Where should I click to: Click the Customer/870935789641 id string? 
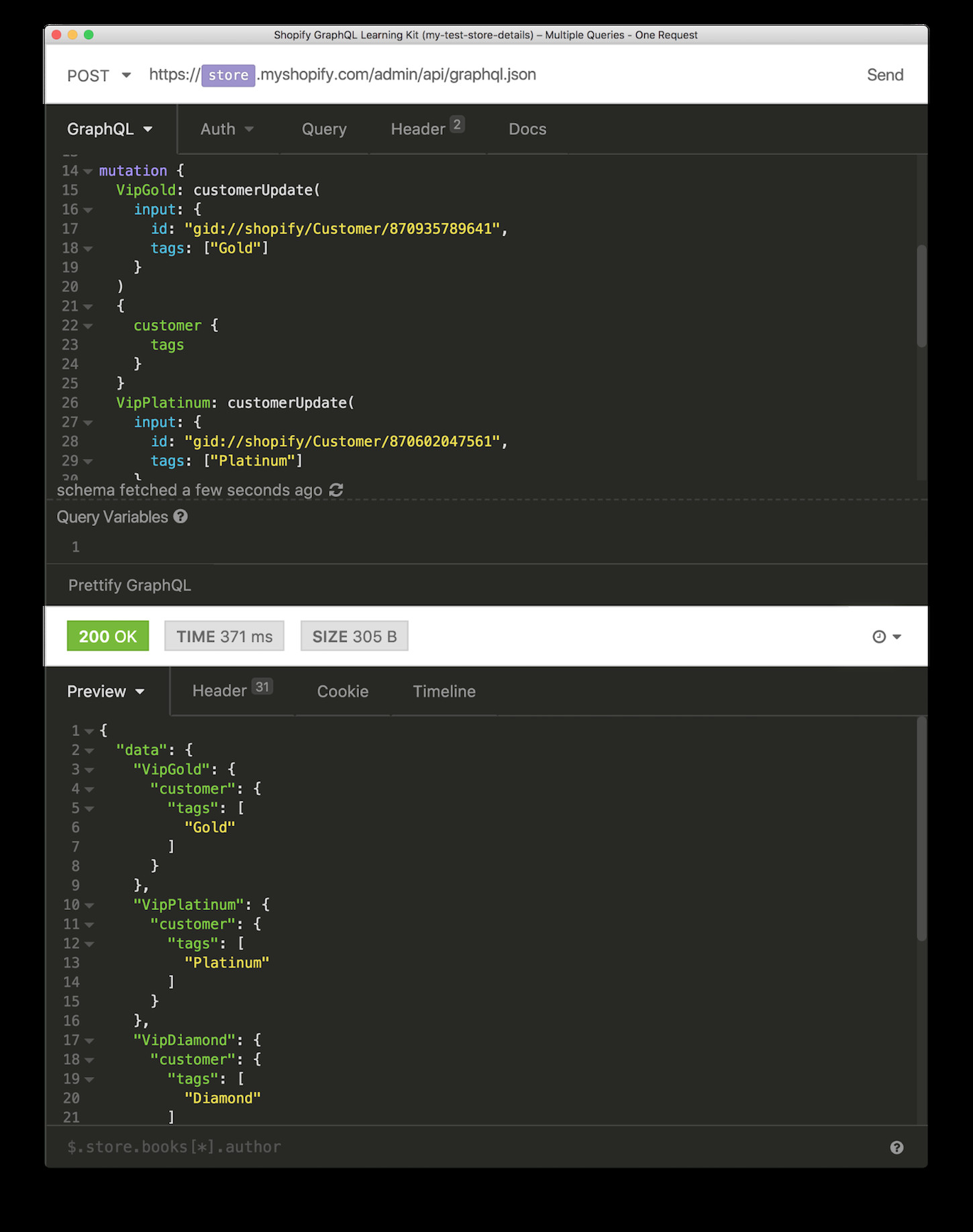point(342,229)
